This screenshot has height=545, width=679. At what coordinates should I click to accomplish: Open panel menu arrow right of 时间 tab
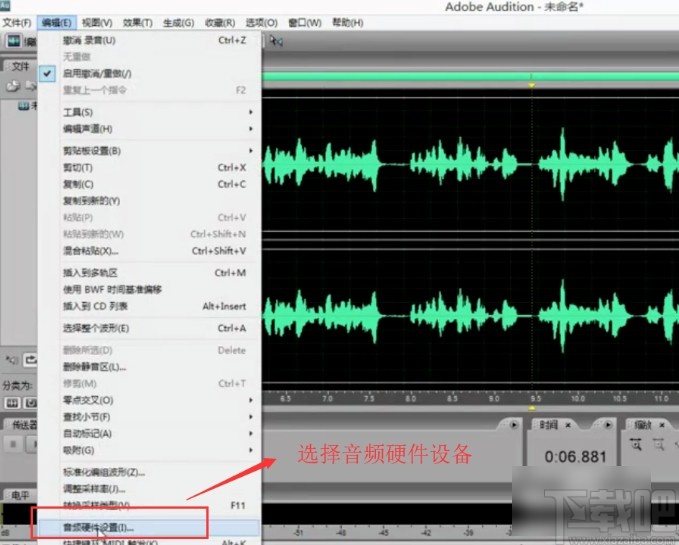608,425
